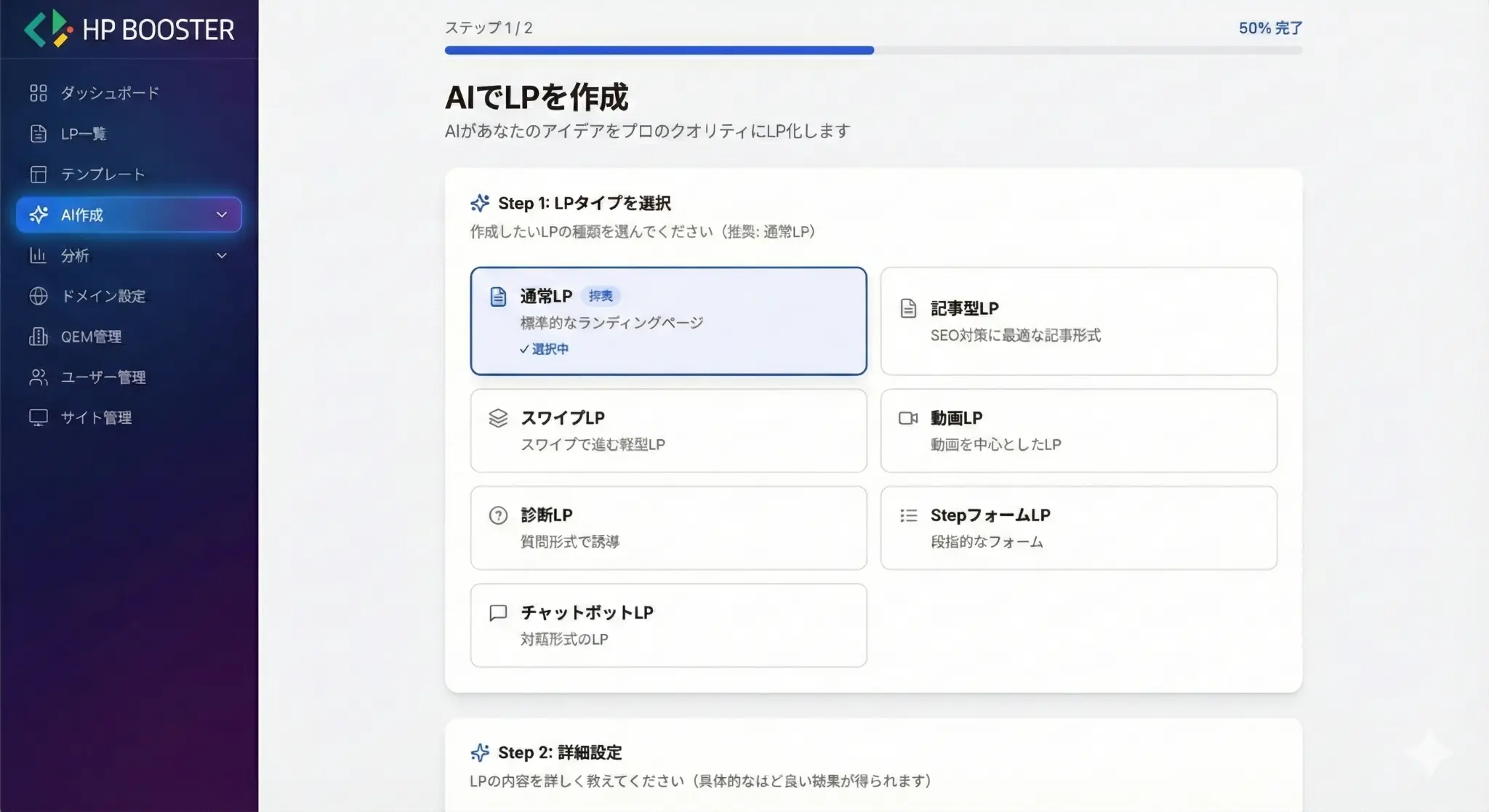Viewport: 1489px width, 812px height.
Task: Collapse the AI作成 sidebar section
Action: [221, 214]
